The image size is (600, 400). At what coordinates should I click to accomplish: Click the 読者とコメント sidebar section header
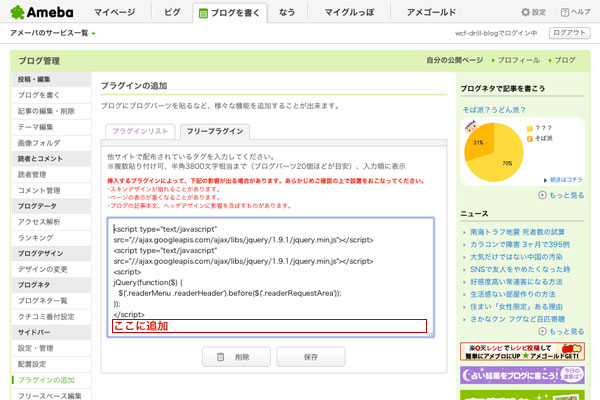(51, 158)
